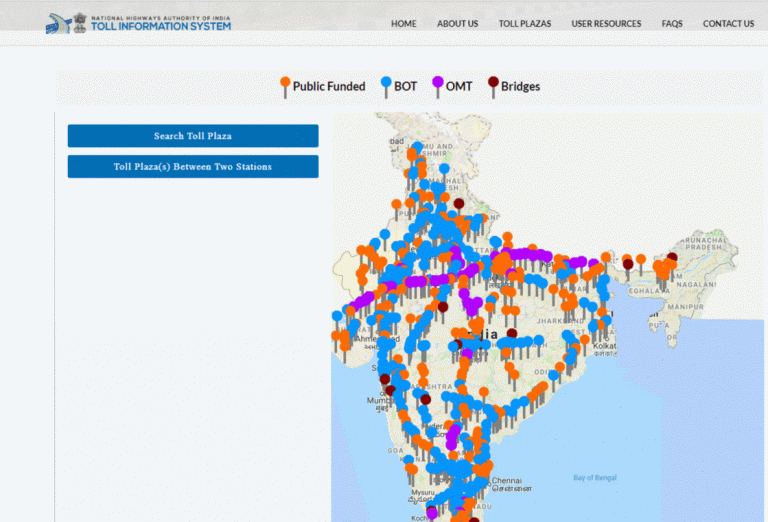Click the 'OMT' legend text
Image resolution: width=768 pixels, height=522 pixels.
click(459, 87)
